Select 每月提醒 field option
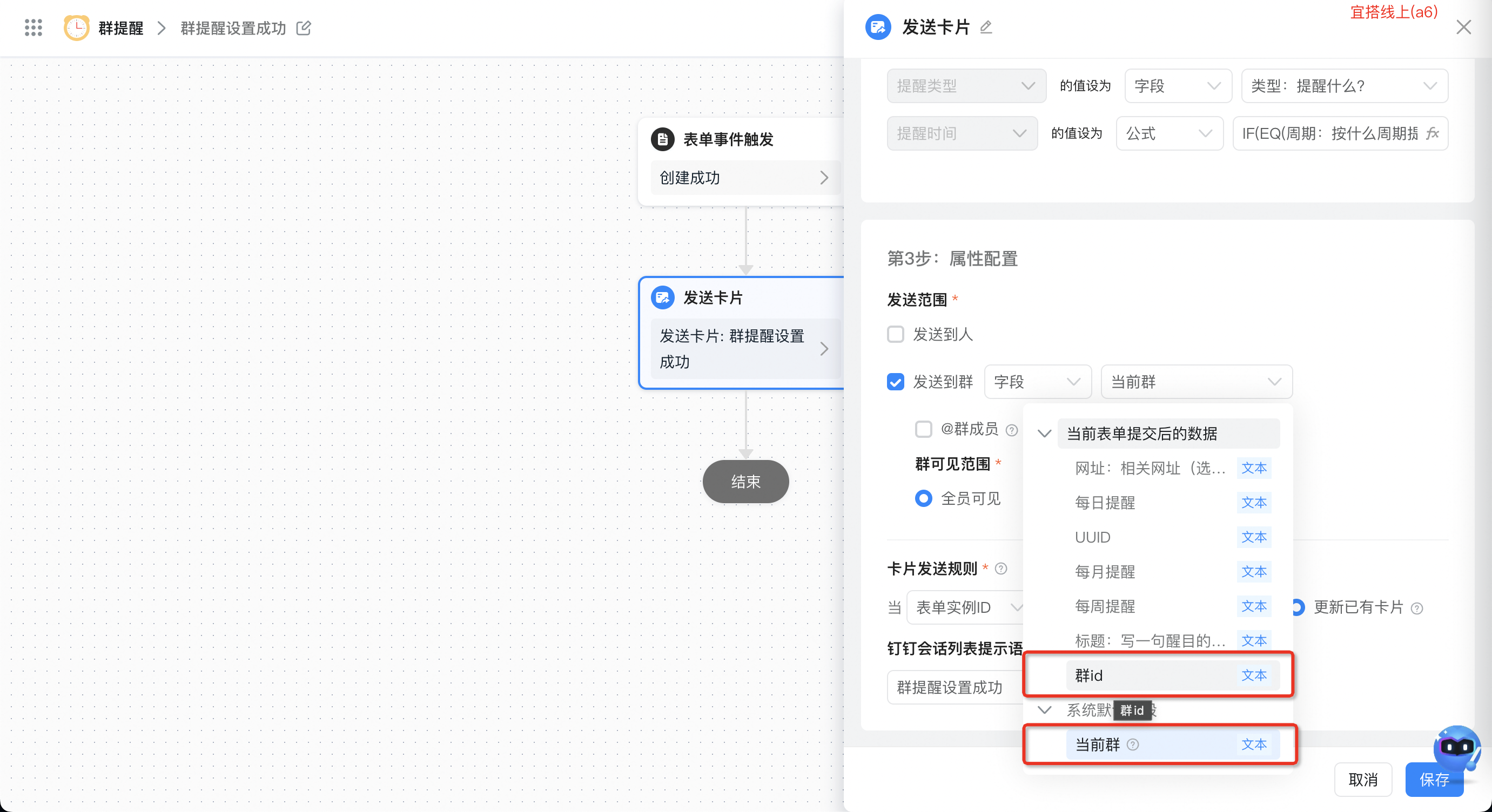Viewport: 1492px width, 812px height. coord(1173,572)
